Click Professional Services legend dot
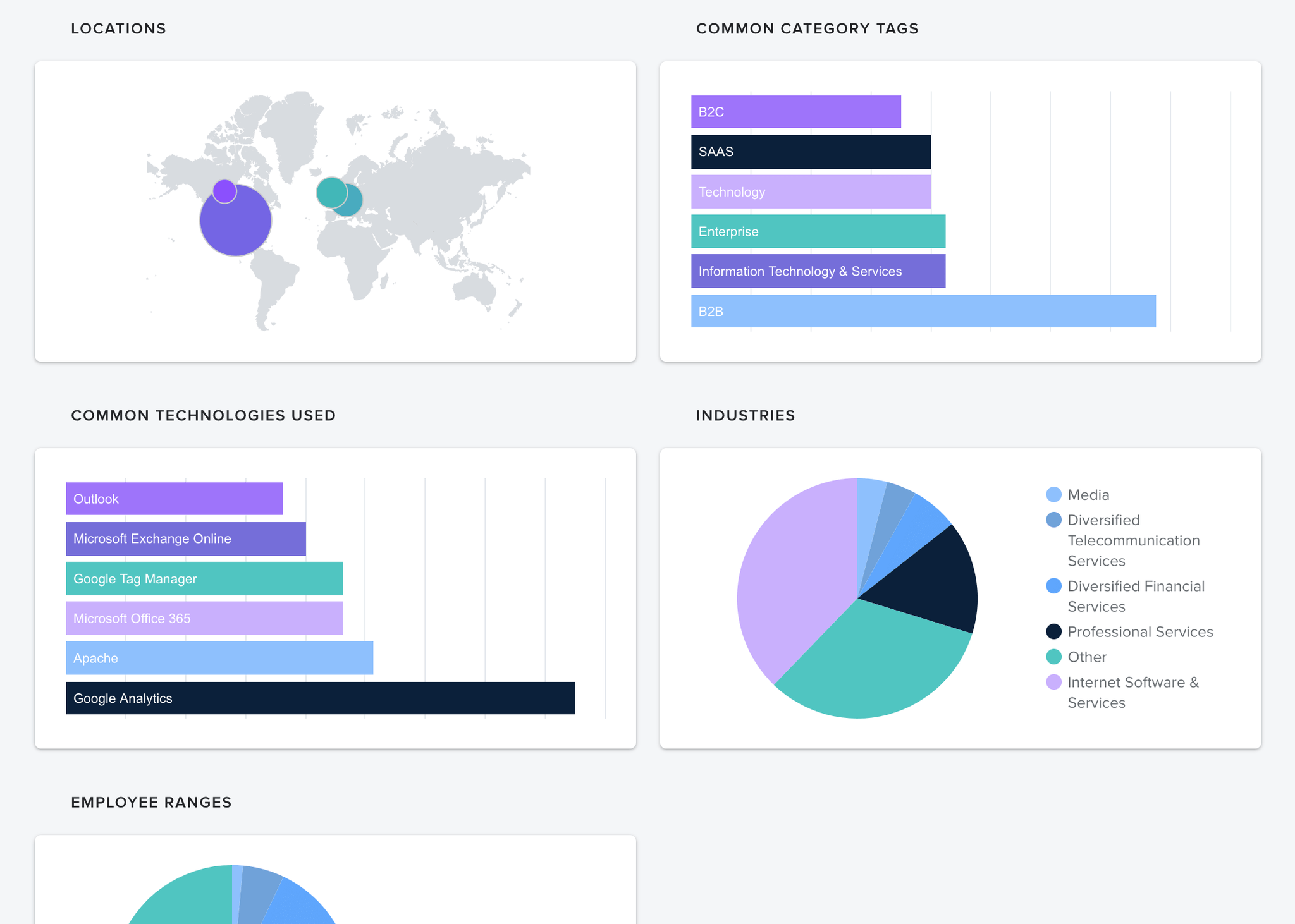Image resolution: width=1295 pixels, height=924 pixels. 1053,631
